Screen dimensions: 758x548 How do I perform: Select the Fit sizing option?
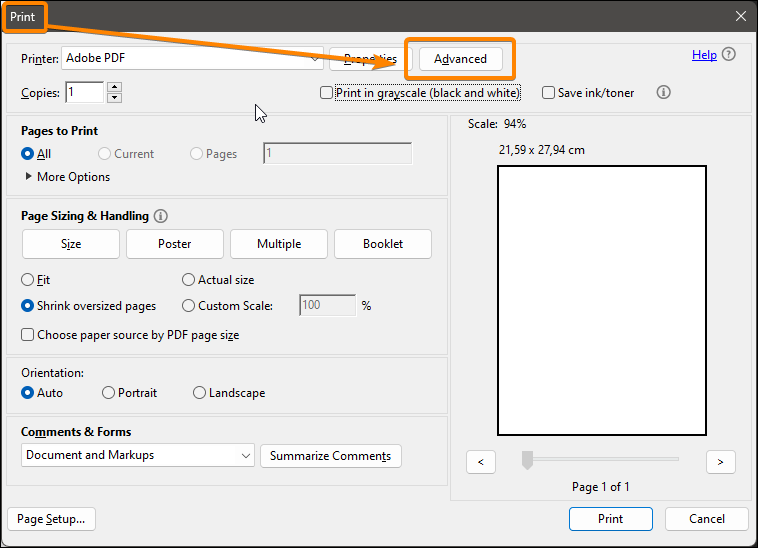click(28, 280)
